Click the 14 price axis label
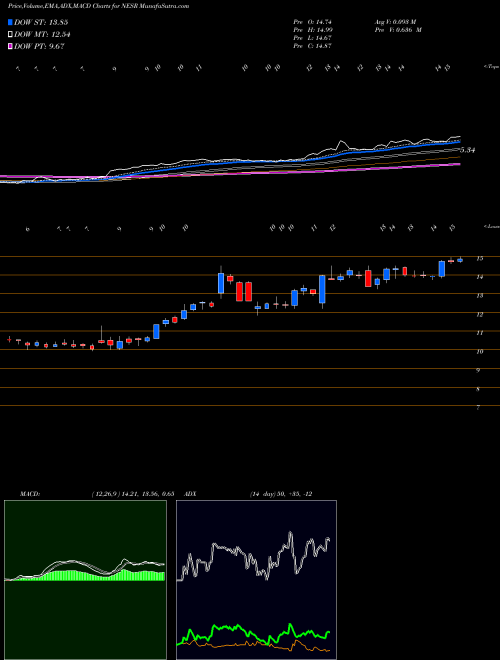This screenshot has height=660, width=500. (x=479, y=277)
